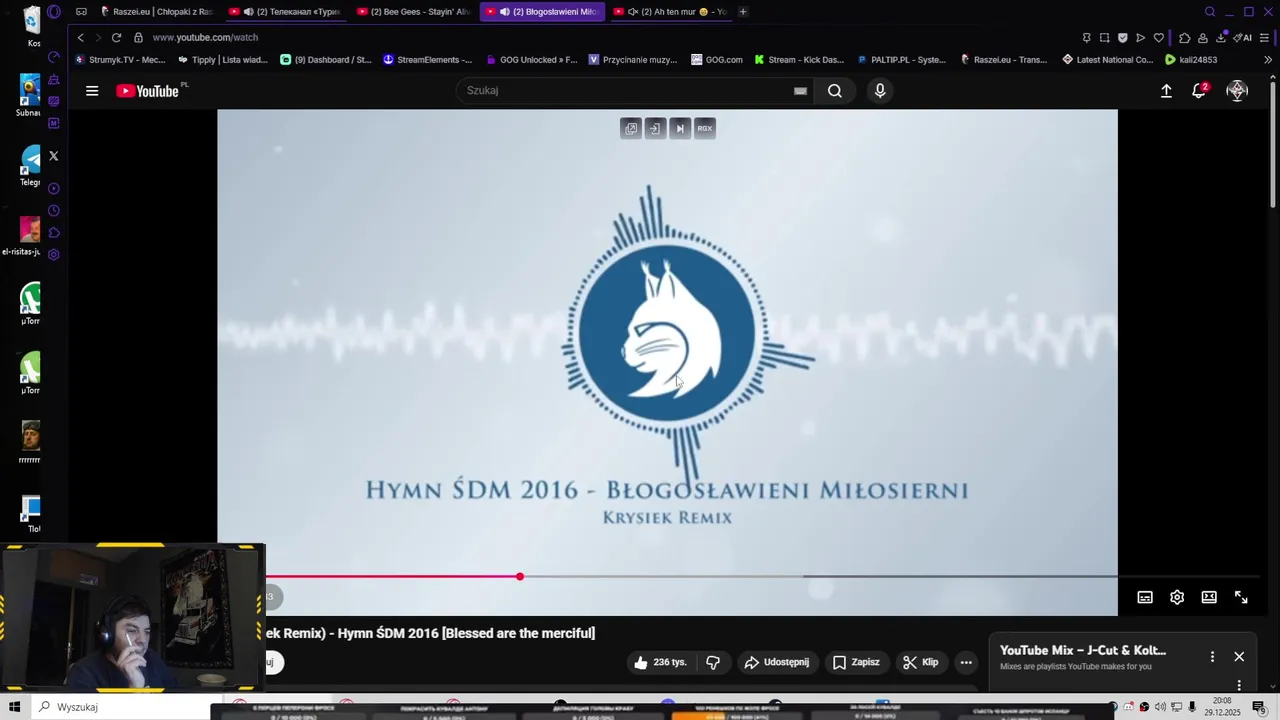This screenshot has height=720, width=1280.
Task: Open the kali24853 bookmark
Action: point(1191,60)
